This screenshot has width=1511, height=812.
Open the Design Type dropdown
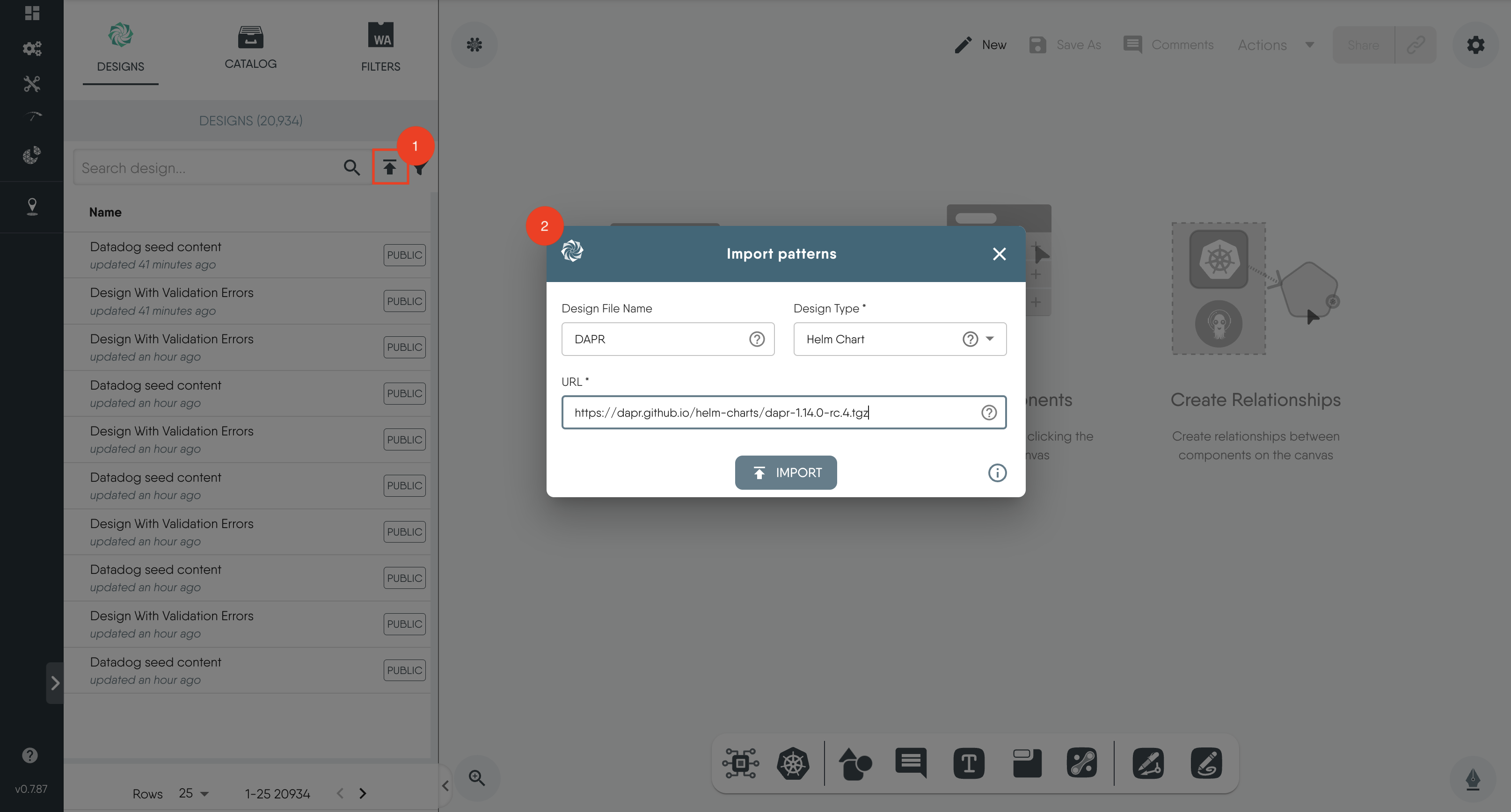990,339
